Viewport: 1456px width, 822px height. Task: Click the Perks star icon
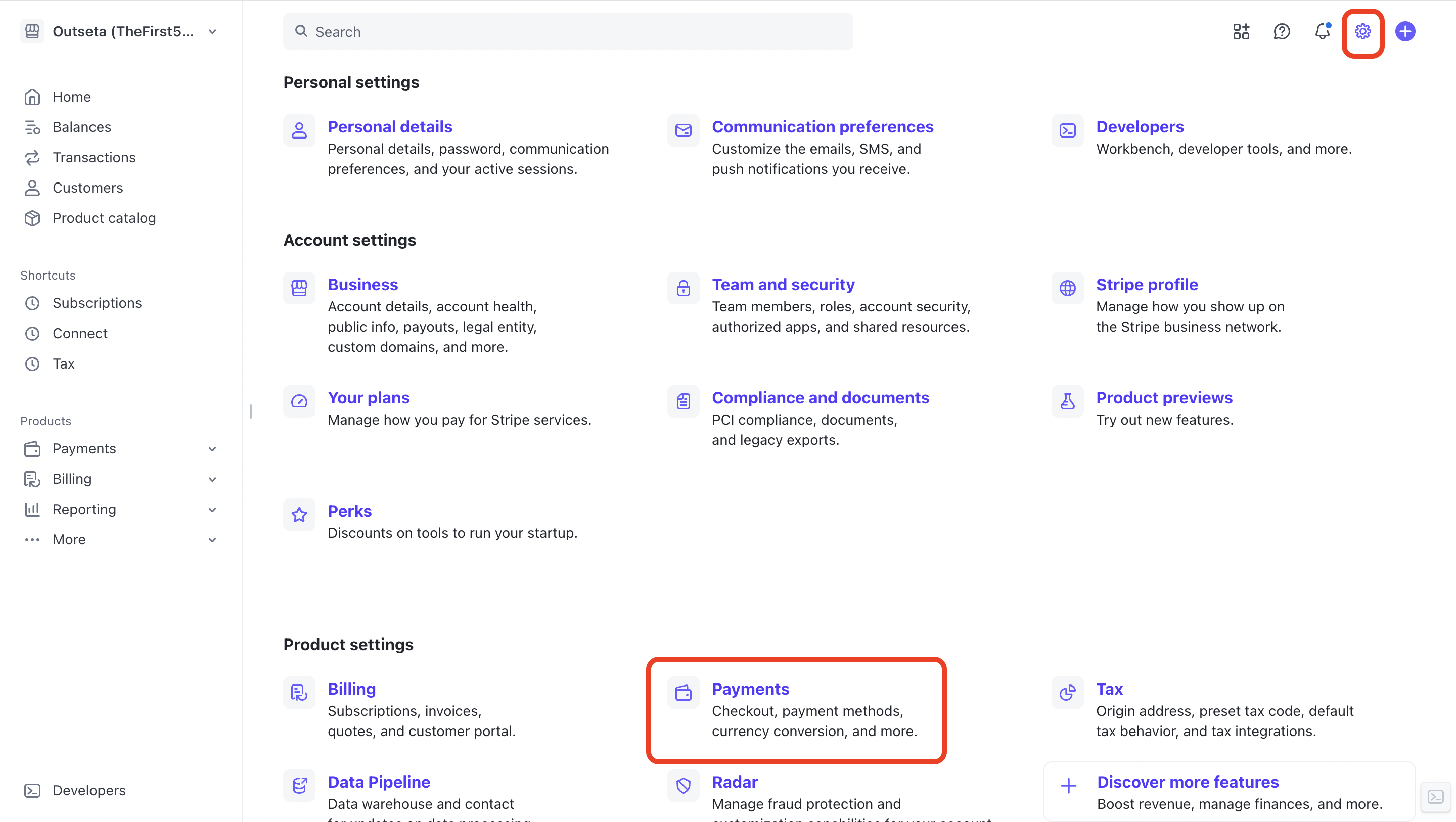[299, 514]
